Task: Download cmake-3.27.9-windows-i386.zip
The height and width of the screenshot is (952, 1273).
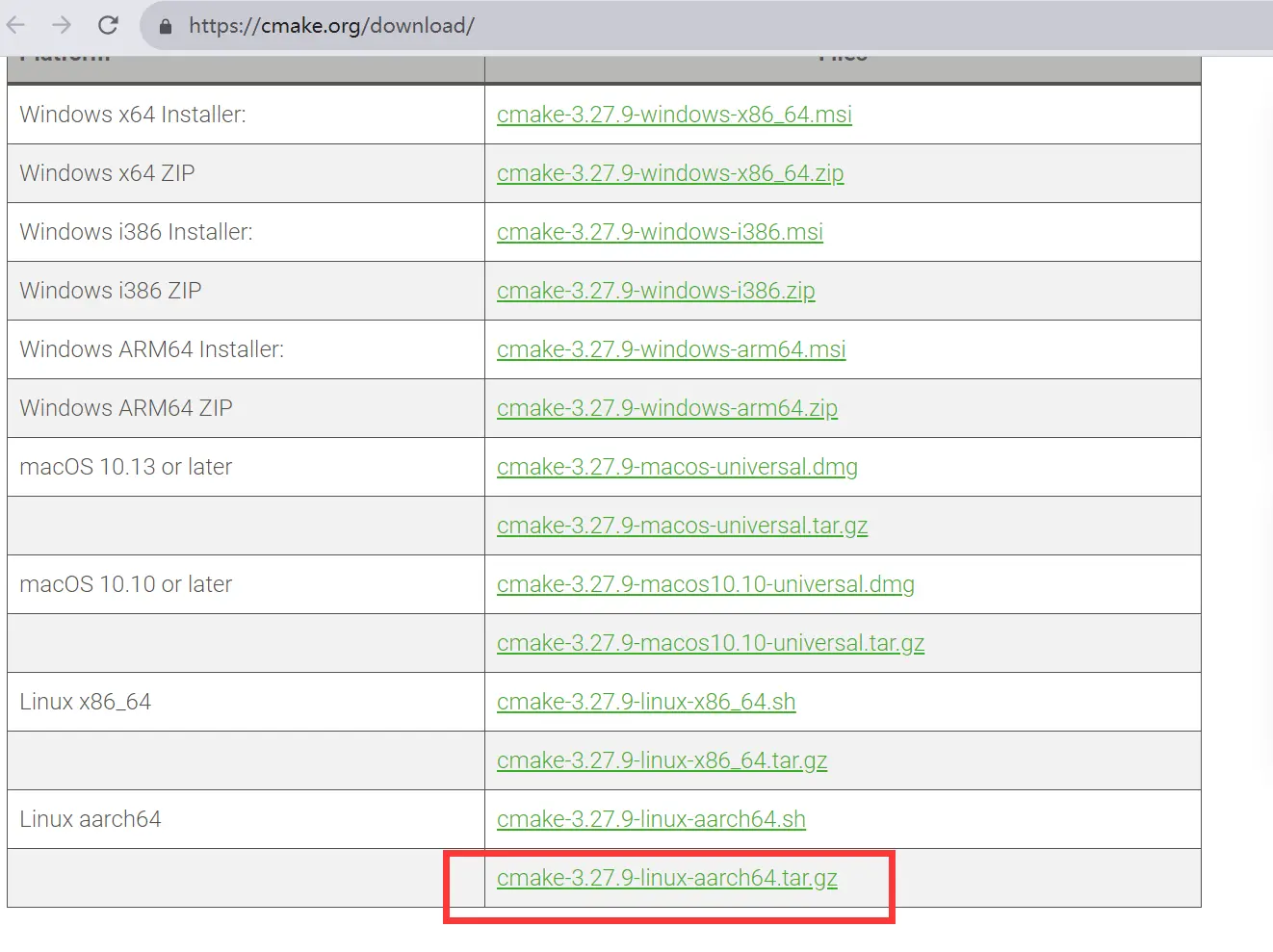Action: coord(656,291)
